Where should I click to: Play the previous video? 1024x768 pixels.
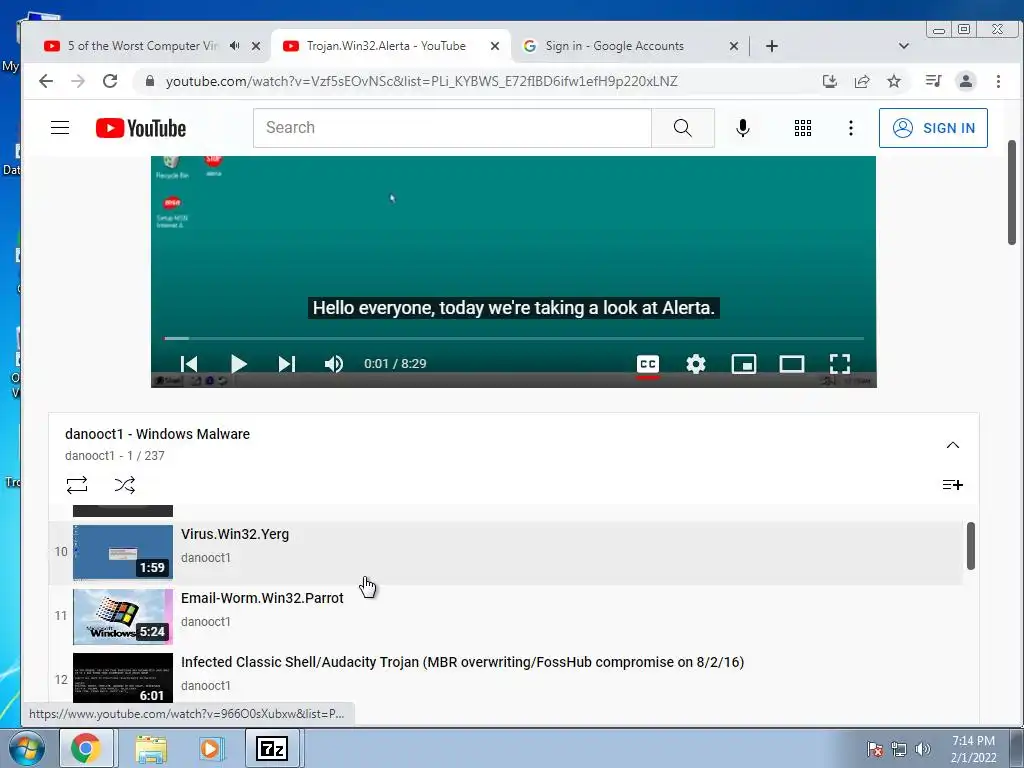pyautogui.click(x=189, y=364)
